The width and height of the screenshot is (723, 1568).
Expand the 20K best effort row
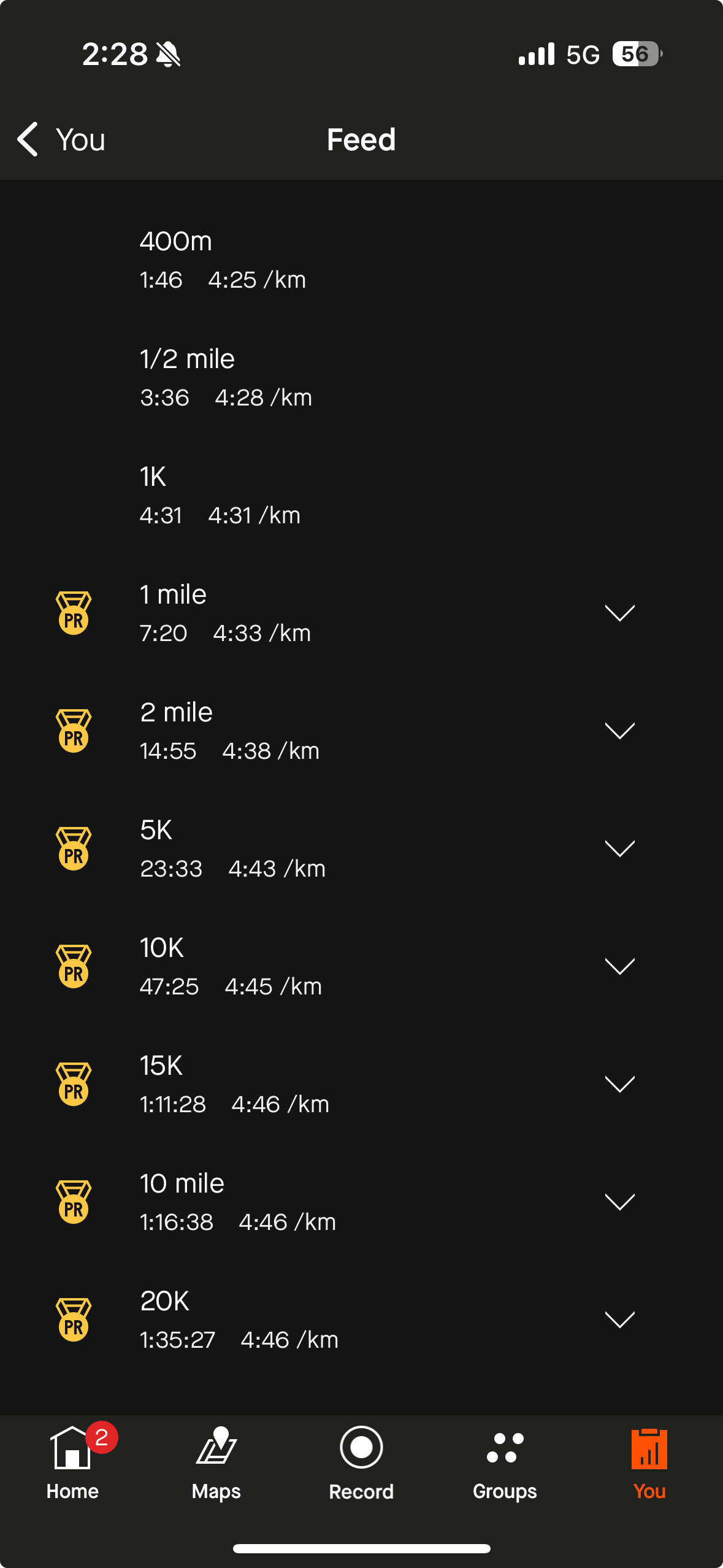[x=619, y=1320]
